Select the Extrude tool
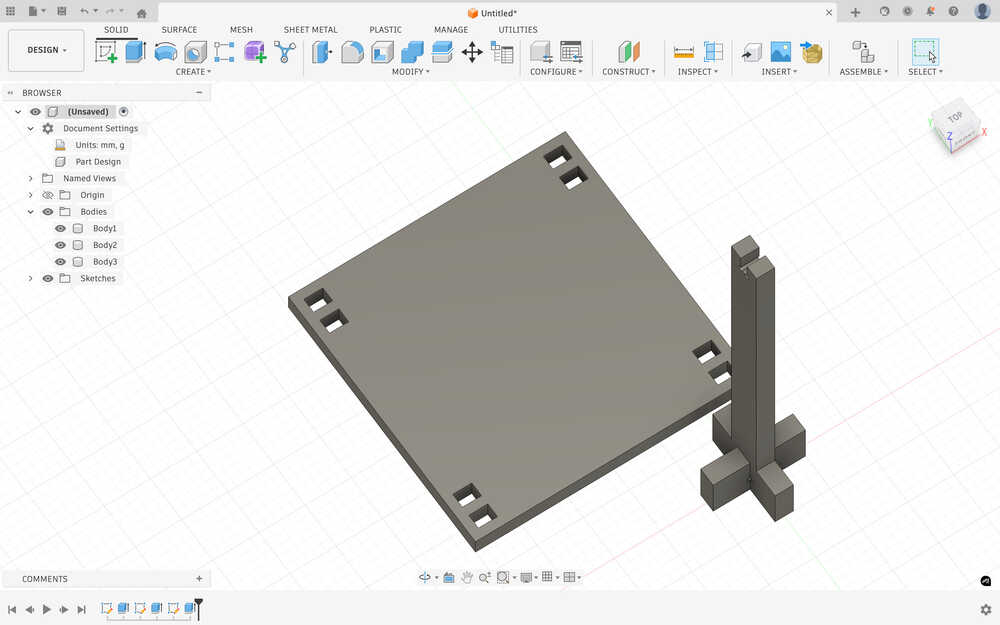Viewport: 1000px width, 625px height. 135,52
